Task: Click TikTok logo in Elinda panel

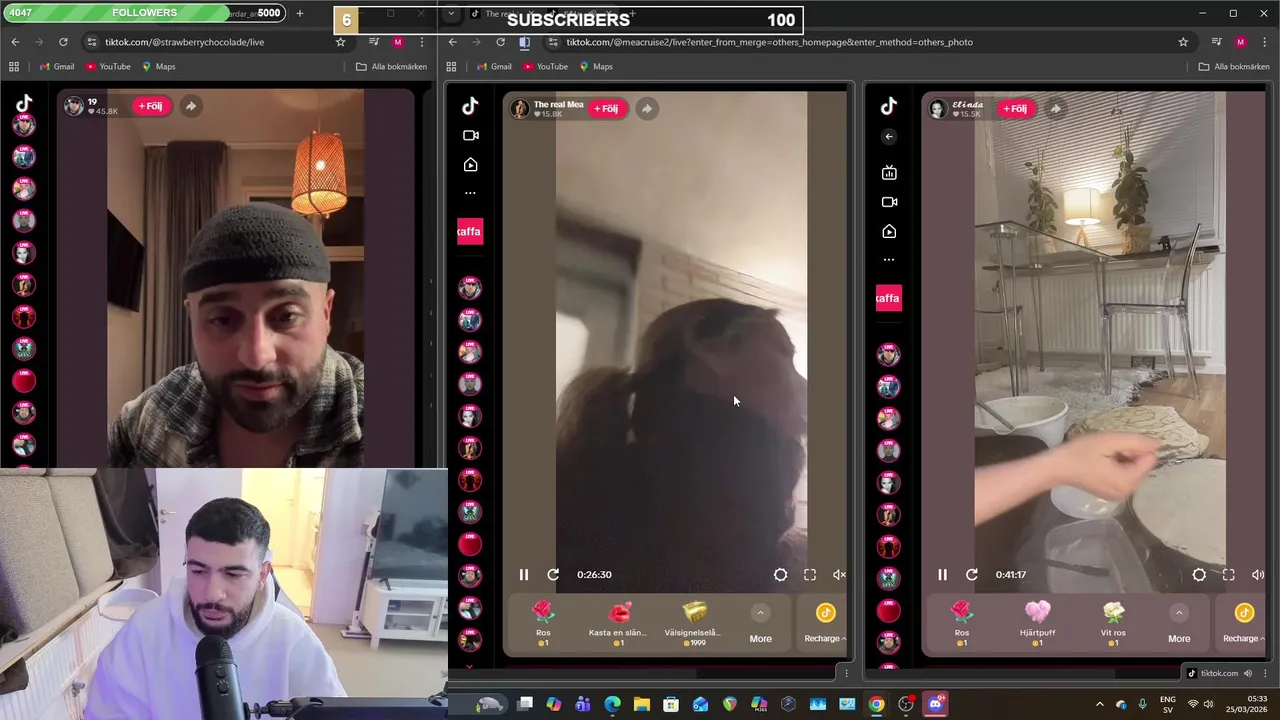Action: tap(889, 106)
